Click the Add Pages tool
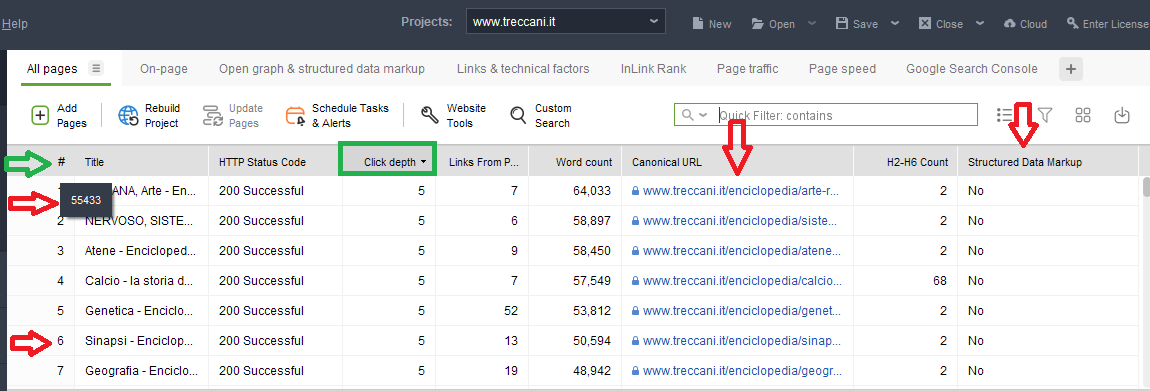Screen dimensions: 1150x391 coord(59,115)
